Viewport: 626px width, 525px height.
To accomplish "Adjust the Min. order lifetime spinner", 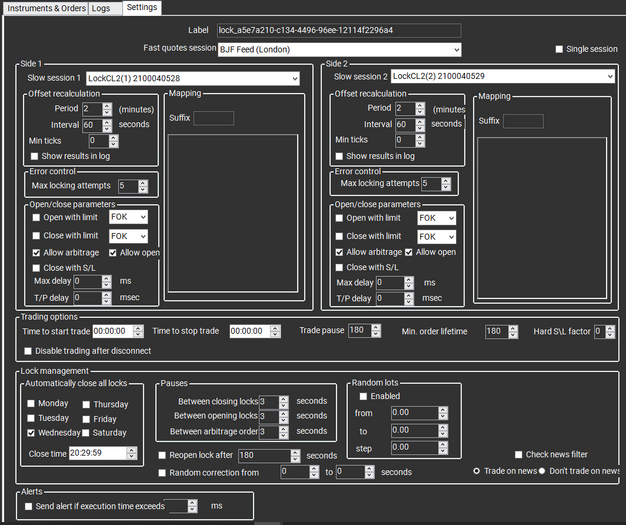I will pos(502,331).
